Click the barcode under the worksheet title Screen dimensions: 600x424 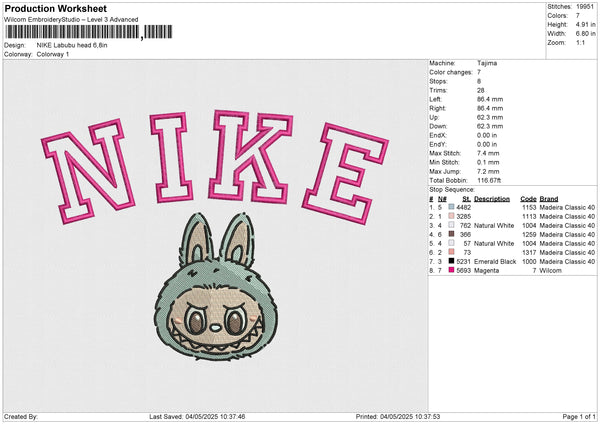[72, 34]
